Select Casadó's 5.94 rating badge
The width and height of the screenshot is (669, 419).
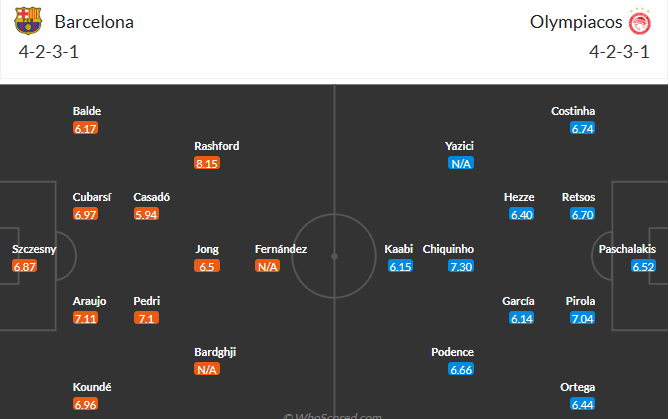(x=147, y=214)
